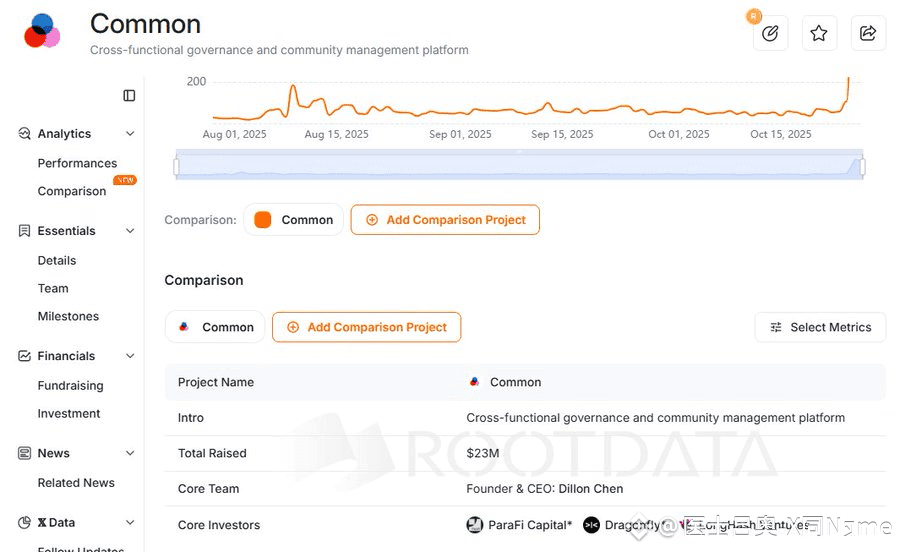This screenshot has height=552, width=900.
Task: Click the Common project logo
Action: pyautogui.click(x=42, y=32)
